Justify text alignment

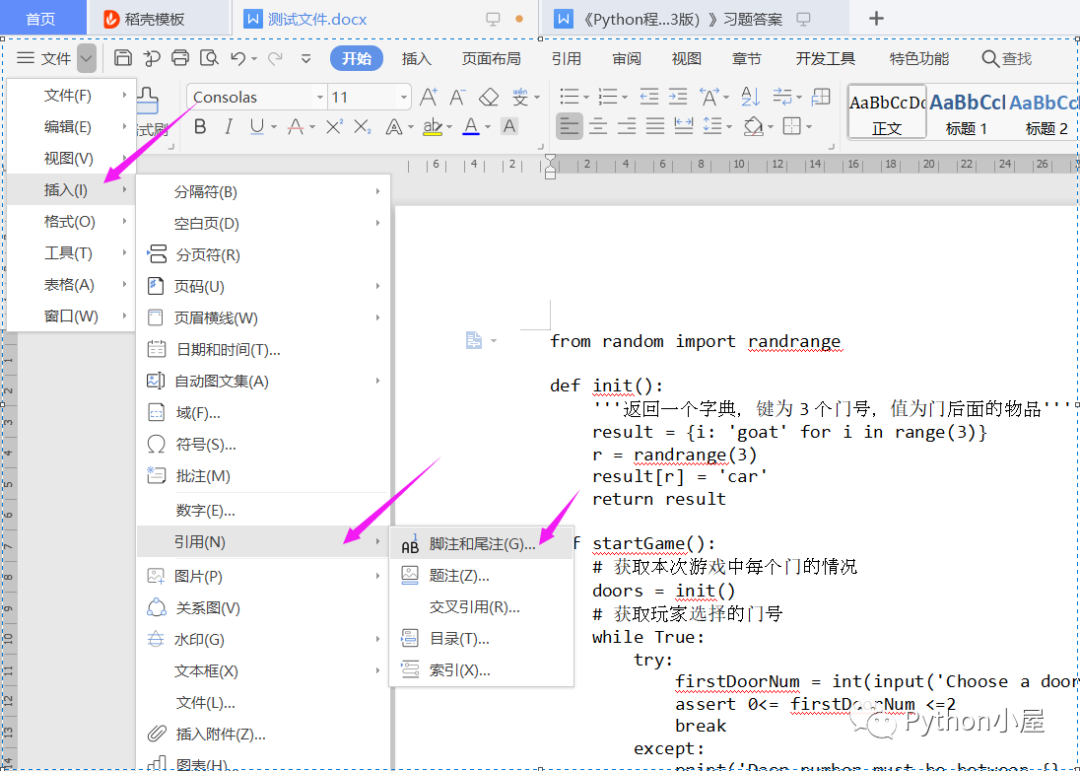pyautogui.click(x=655, y=127)
